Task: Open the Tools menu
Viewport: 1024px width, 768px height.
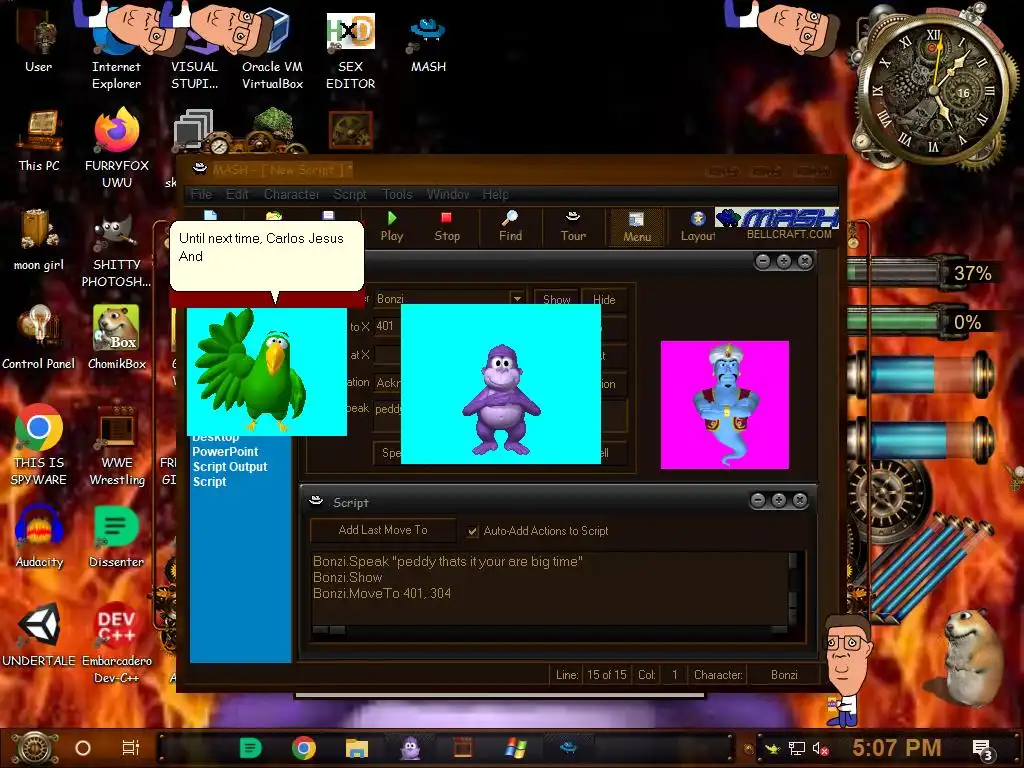Action: [x=397, y=194]
